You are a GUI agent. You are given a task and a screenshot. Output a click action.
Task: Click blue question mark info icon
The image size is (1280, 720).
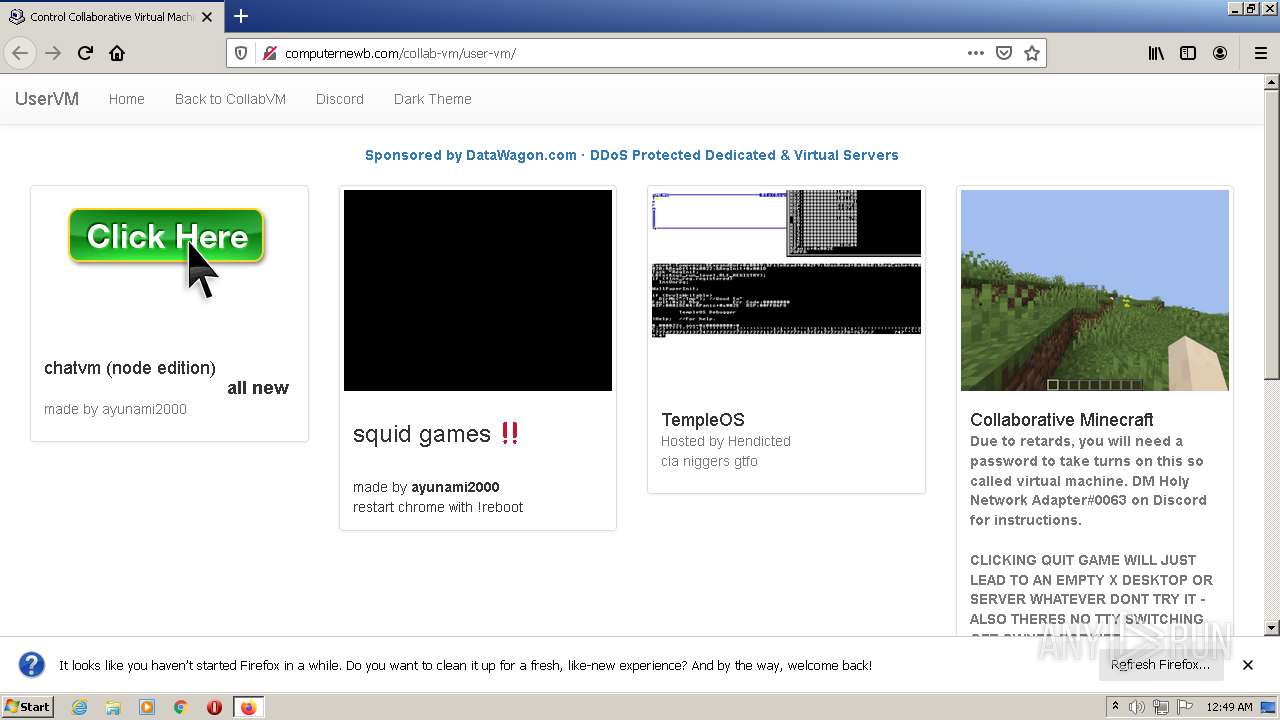[x=32, y=665]
